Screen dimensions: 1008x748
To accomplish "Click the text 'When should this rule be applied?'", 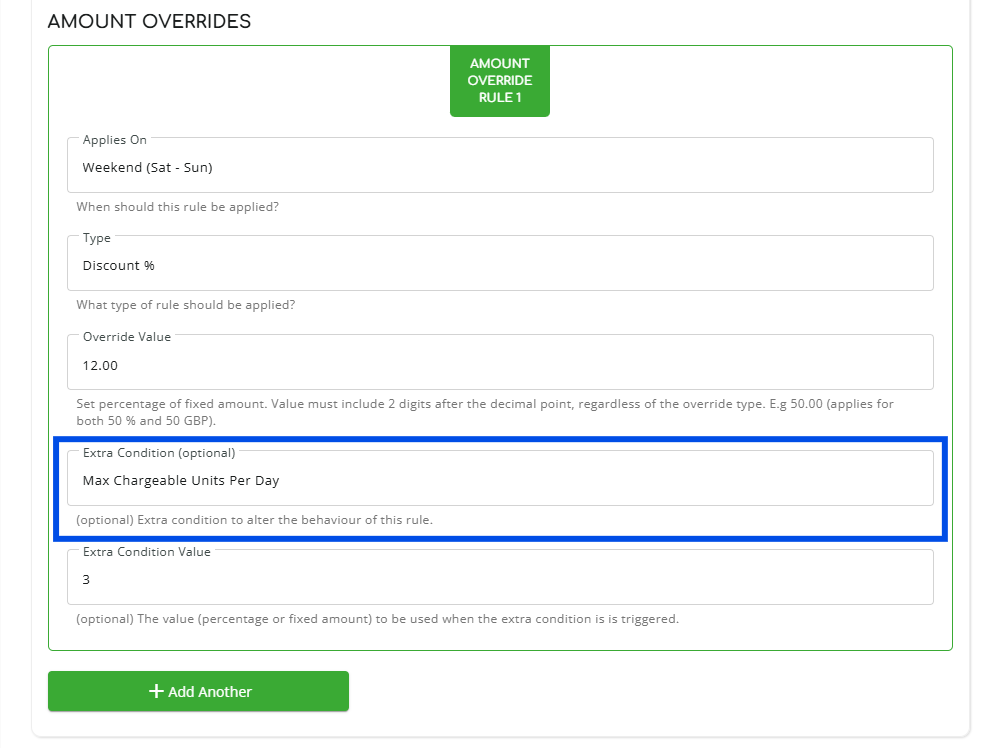I will (x=177, y=207).
